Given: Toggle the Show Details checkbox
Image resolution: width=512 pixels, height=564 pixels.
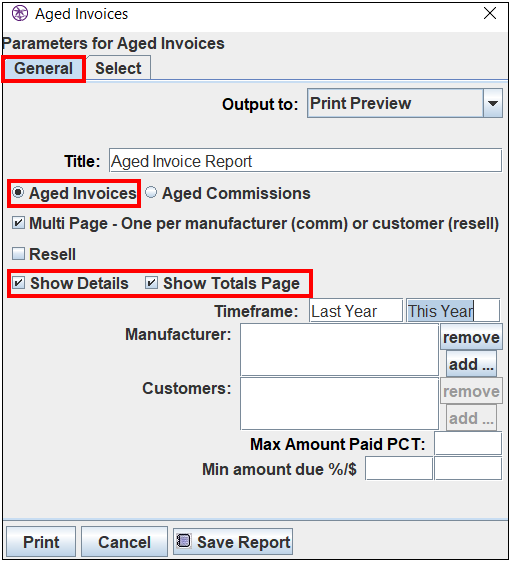Looking at the screenshot, I should (x=18, y=283).
